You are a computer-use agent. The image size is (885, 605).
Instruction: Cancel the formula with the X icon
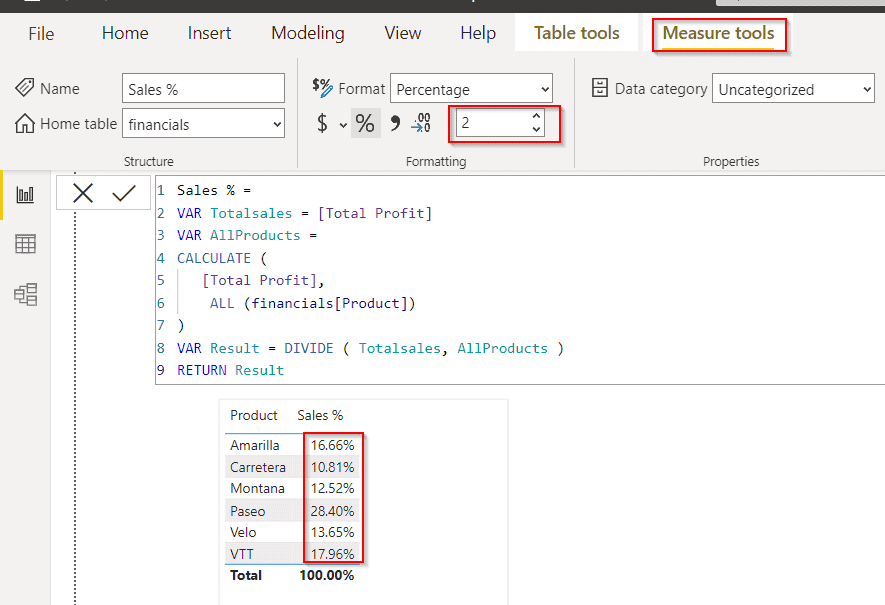coord(83,193)
